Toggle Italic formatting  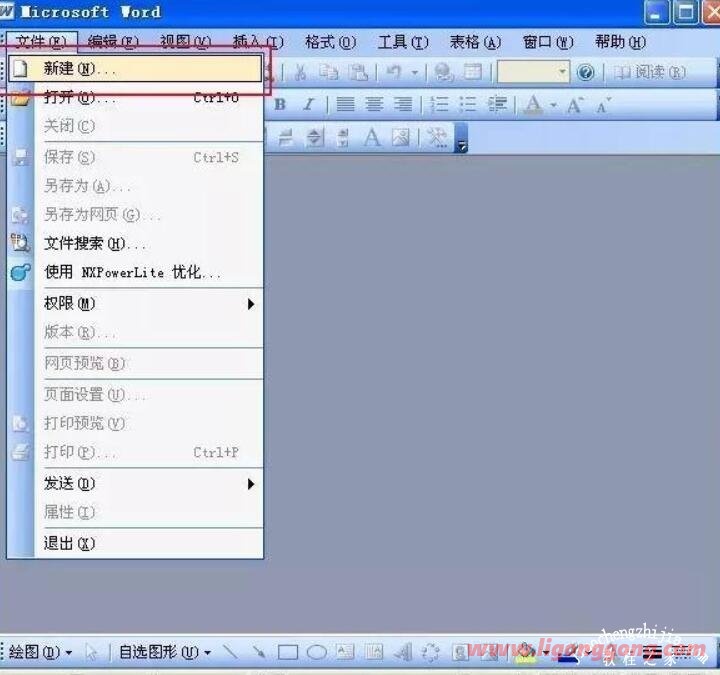(x=309, y=105)
